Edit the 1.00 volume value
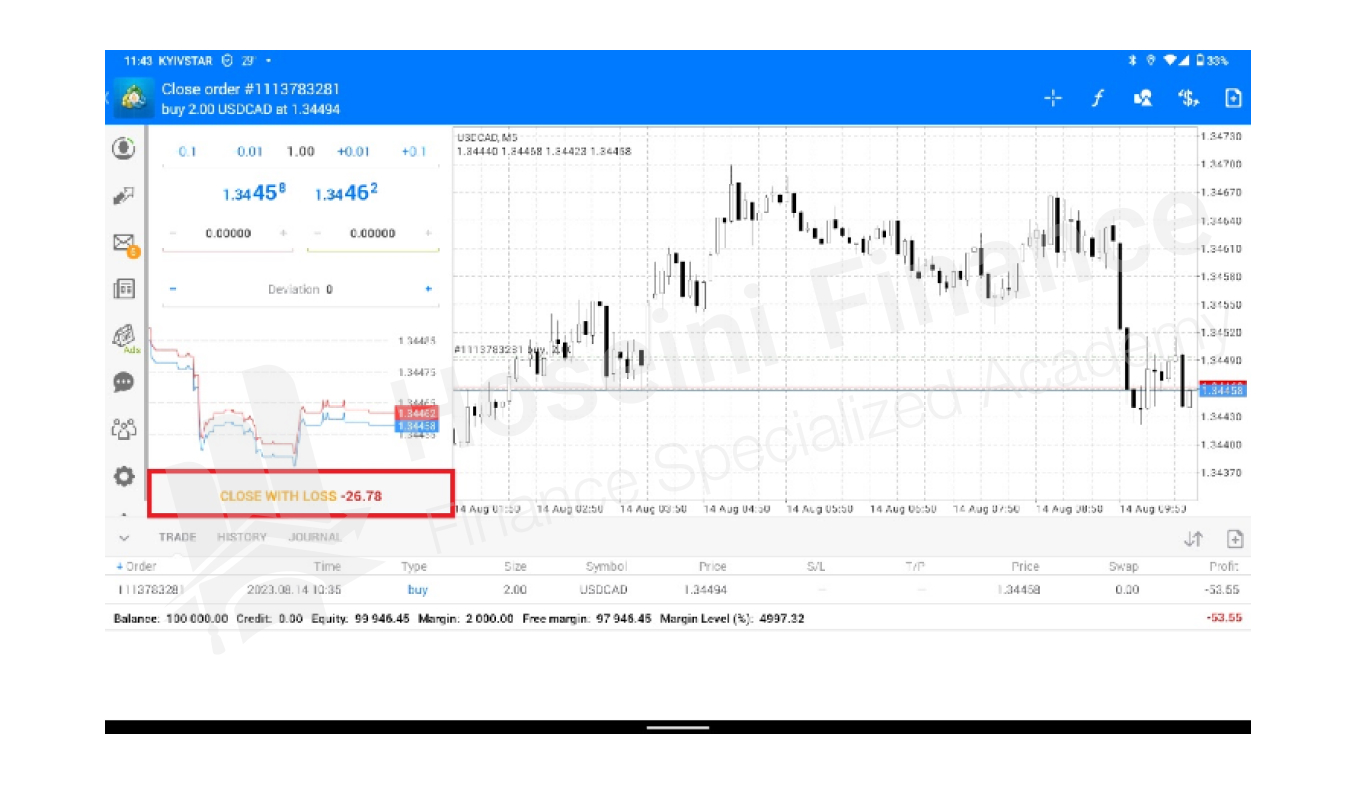 coord(300,152)
